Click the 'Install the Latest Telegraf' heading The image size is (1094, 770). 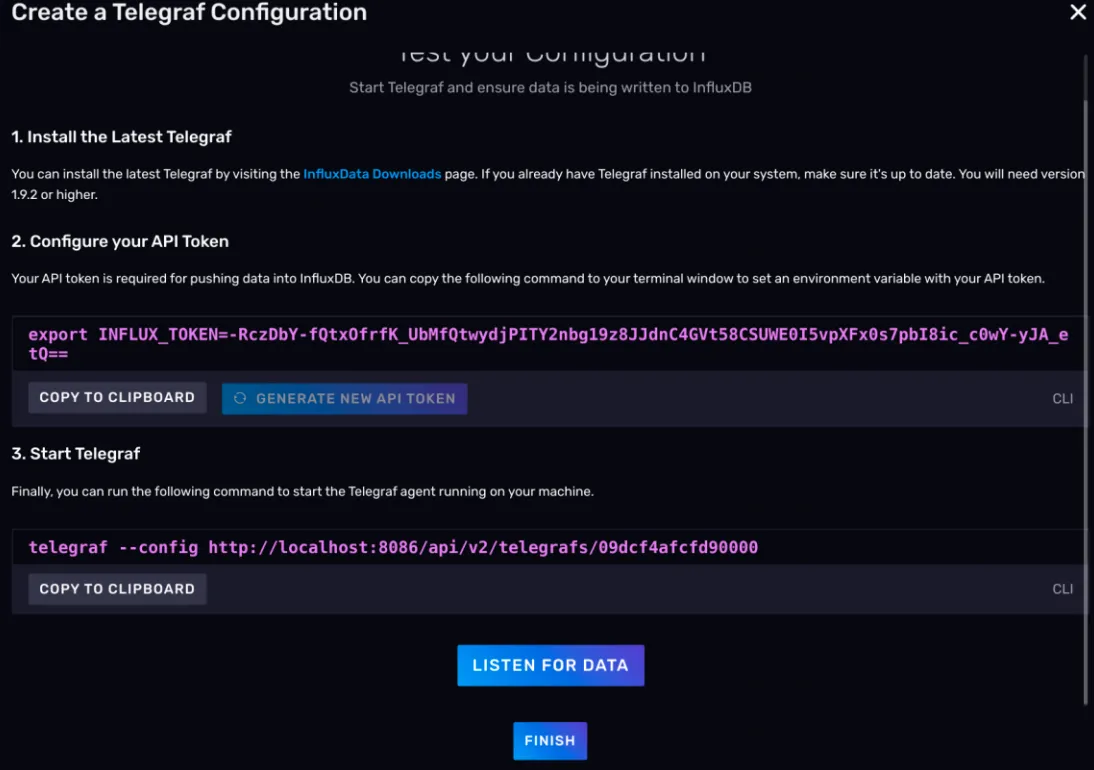pyautogui.click(x=122, y=136)
